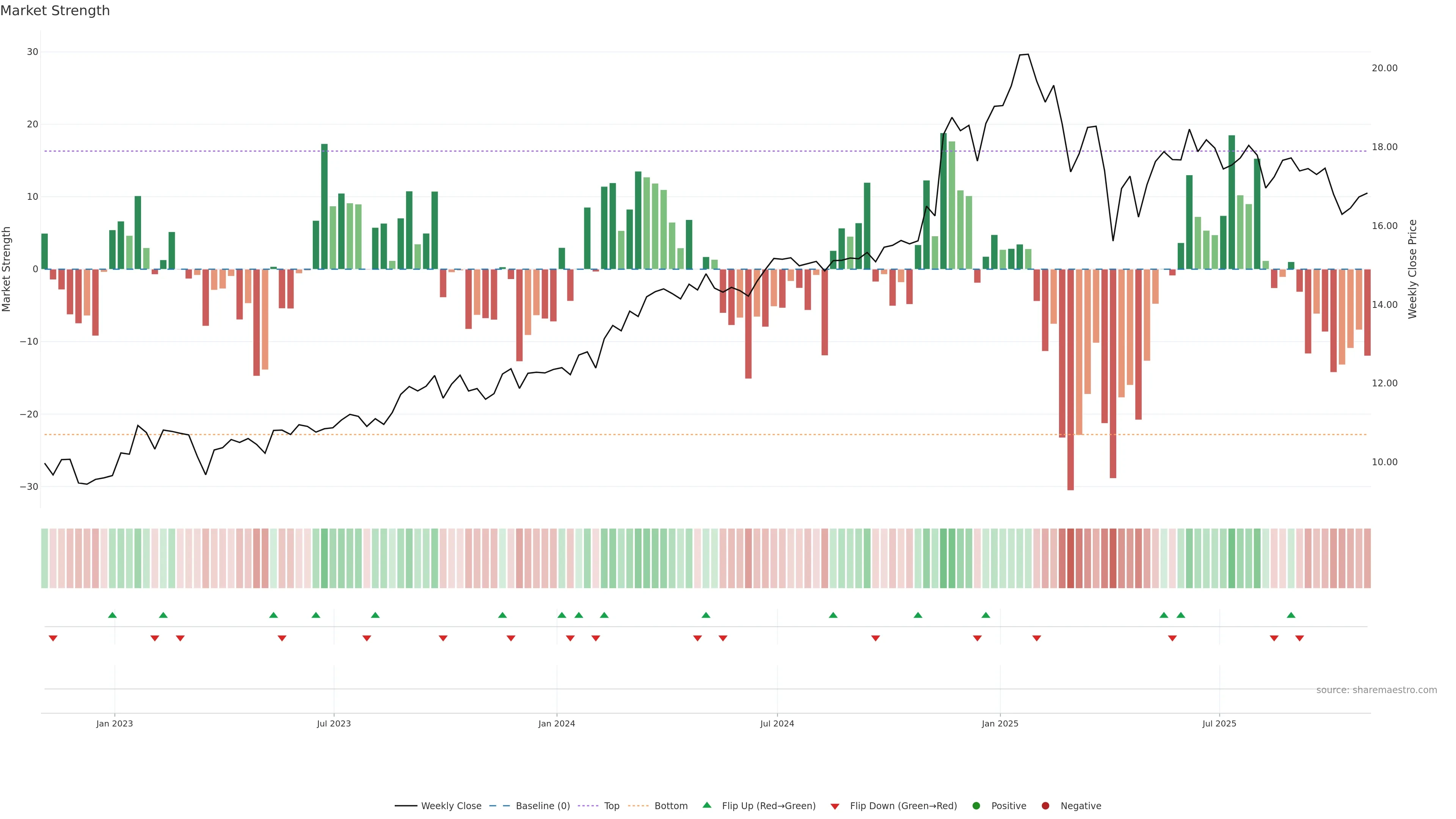The image size is (1456, 819).
Task: Click Flip Up green triangle in legend
Action: click(x=706, y=805)
